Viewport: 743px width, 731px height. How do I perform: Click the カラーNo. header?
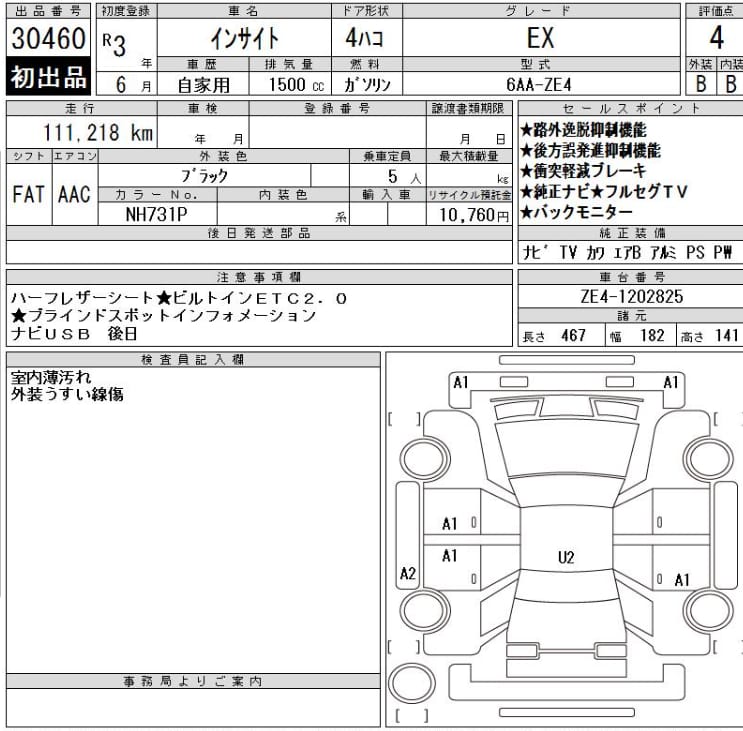tap(156, 195)
